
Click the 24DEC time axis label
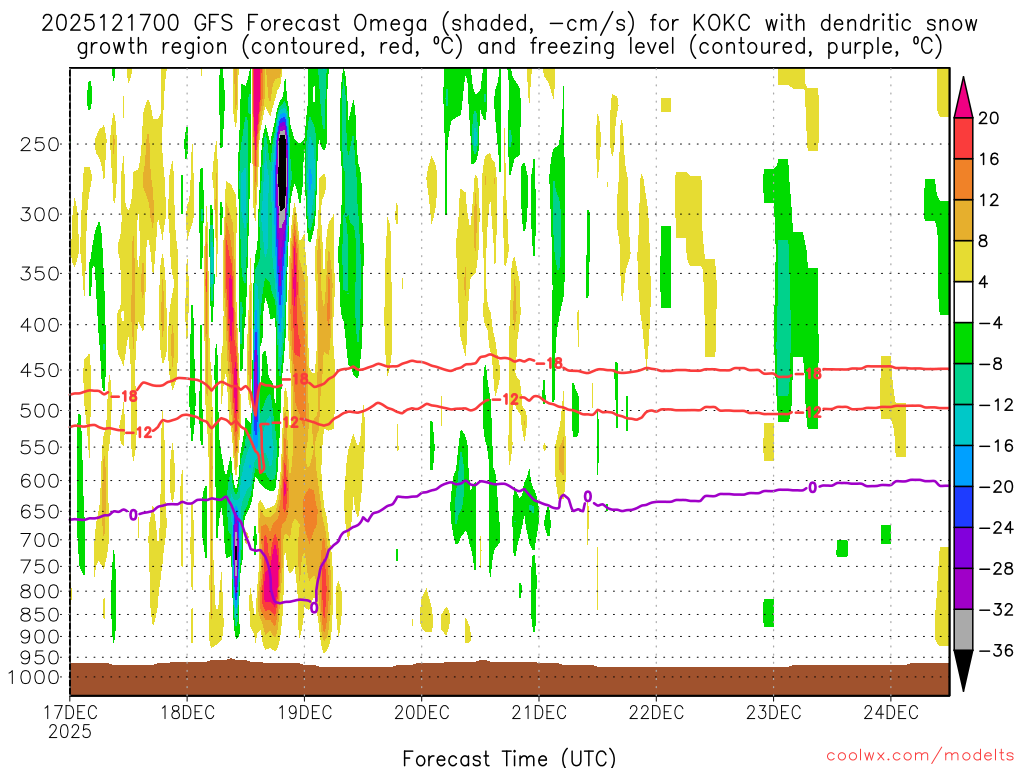pyautogui.click(x=891, y=712)
